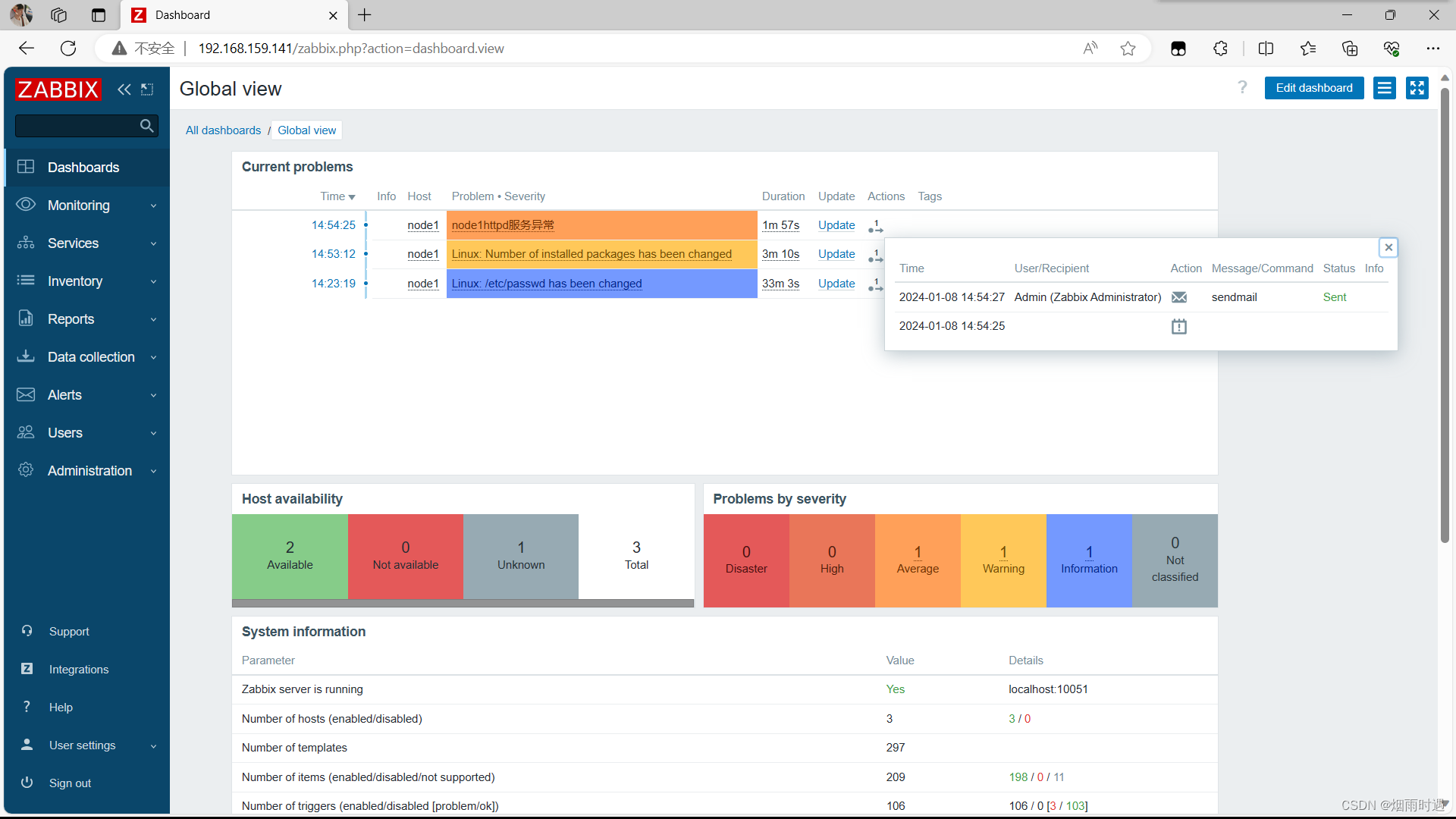The width and height of the screenshot is (1456, 819).
Task: Expand the Reports menu
Action: pyautogui.click(x=87, y=319)
